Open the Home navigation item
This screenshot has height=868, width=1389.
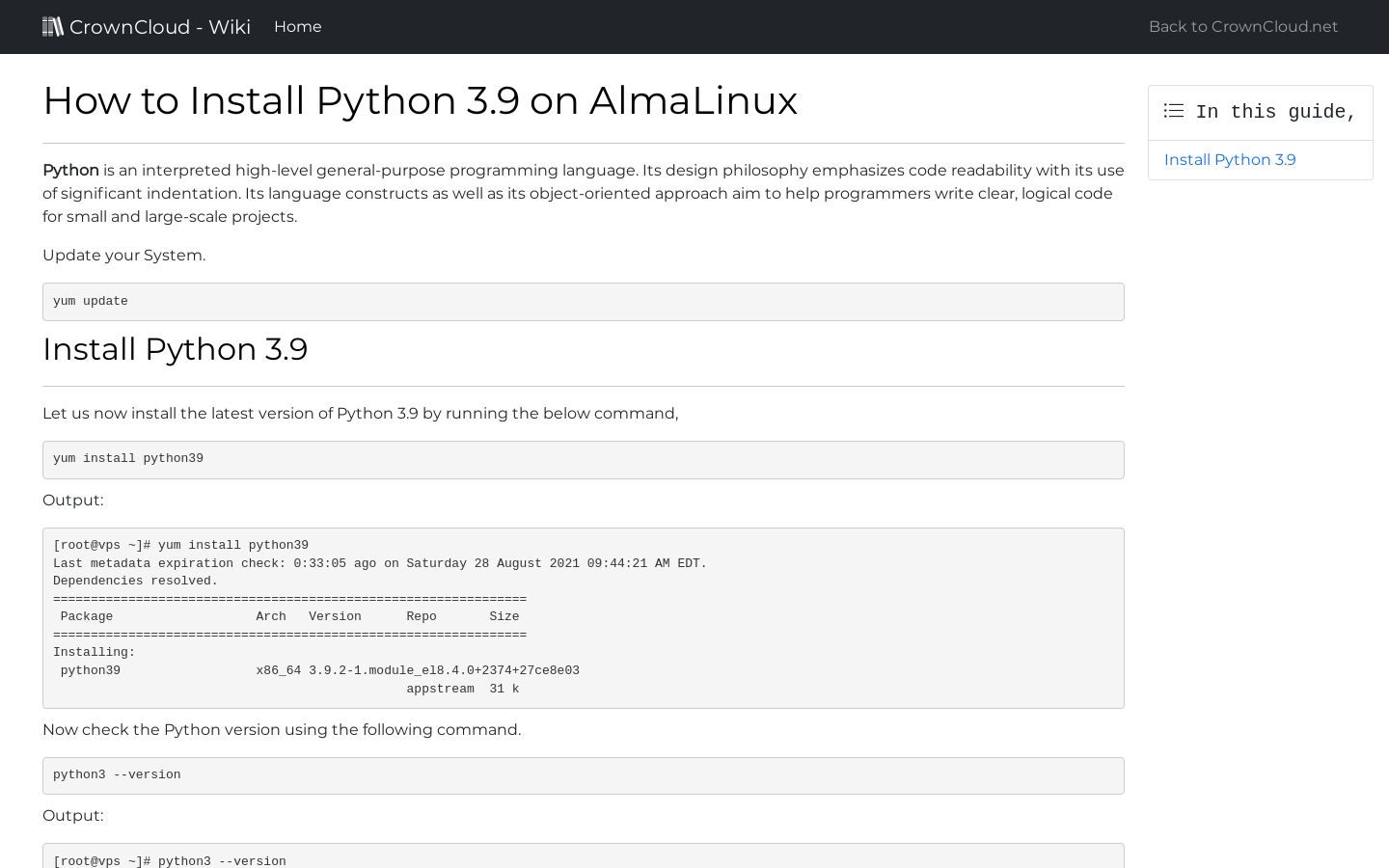tap(297, 26)
